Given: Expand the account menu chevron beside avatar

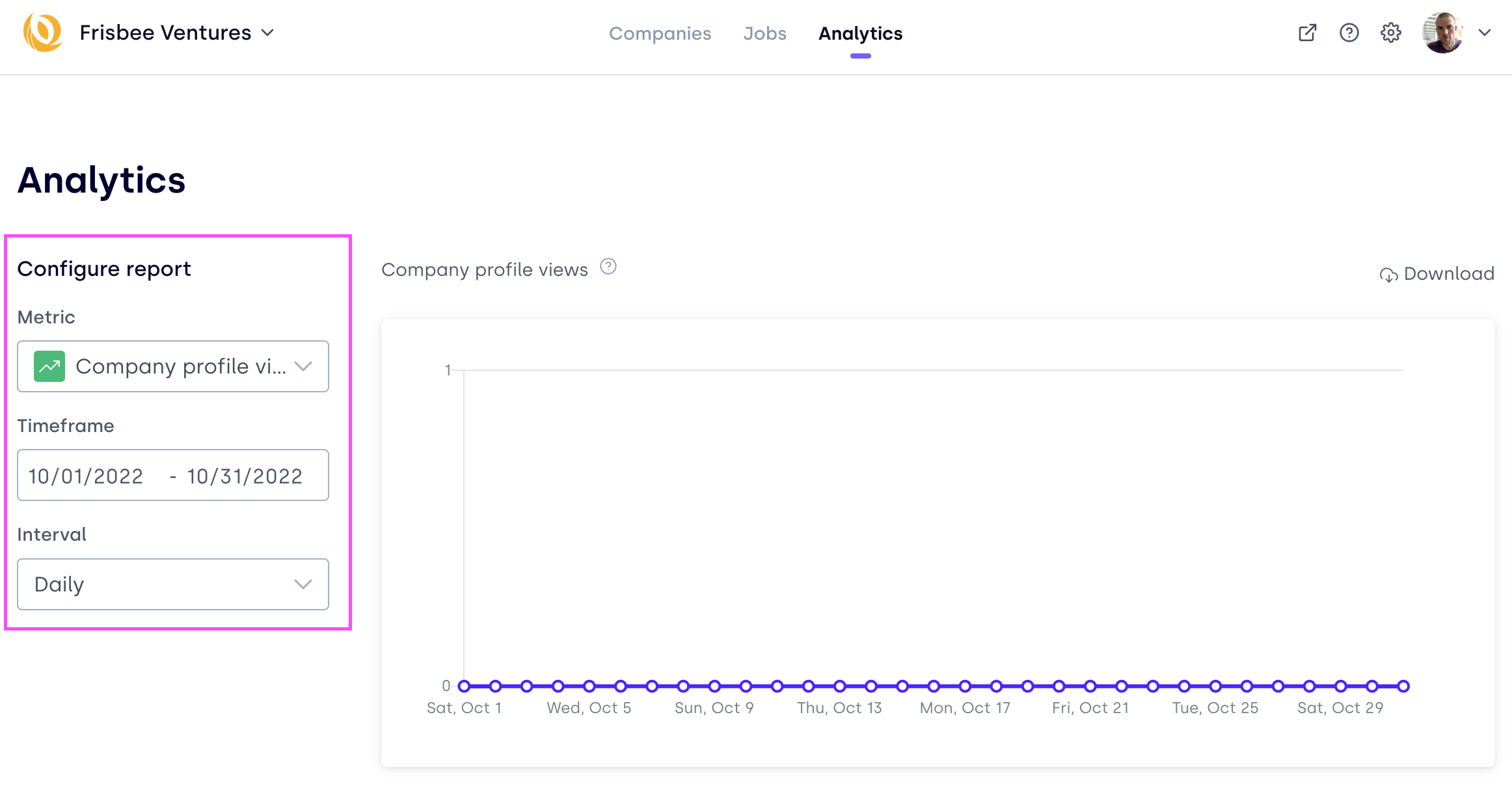Looking at the screenshot, I should [1485, 33].
